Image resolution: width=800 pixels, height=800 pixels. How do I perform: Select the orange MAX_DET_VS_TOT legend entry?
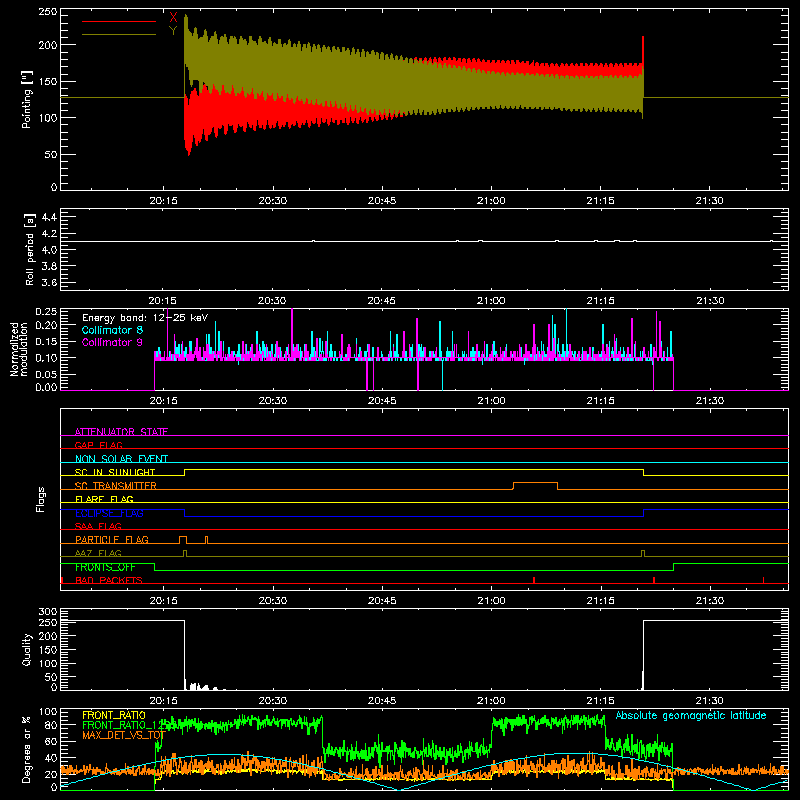(123, 735)
